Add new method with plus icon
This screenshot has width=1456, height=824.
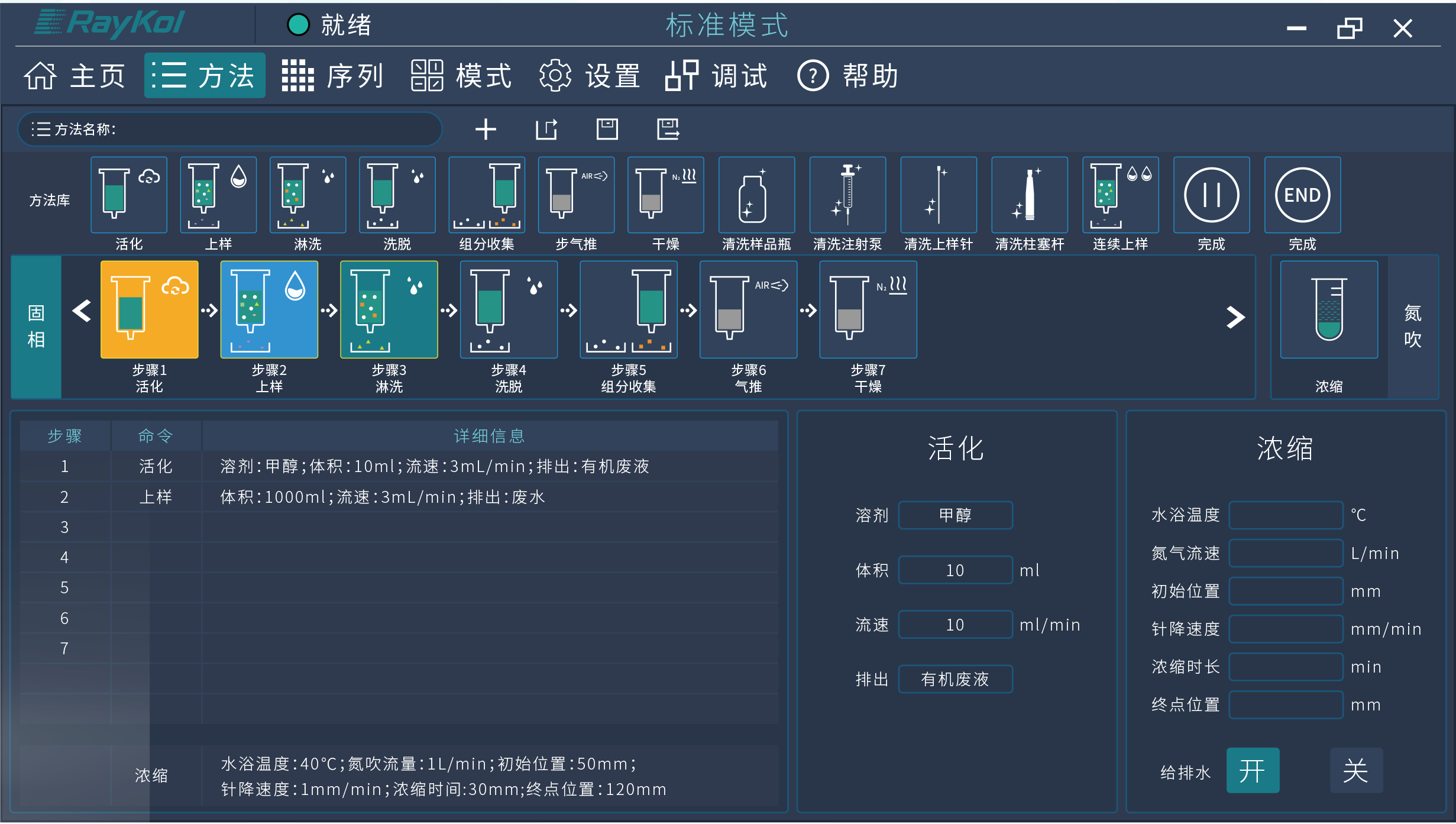coord(486,129)
